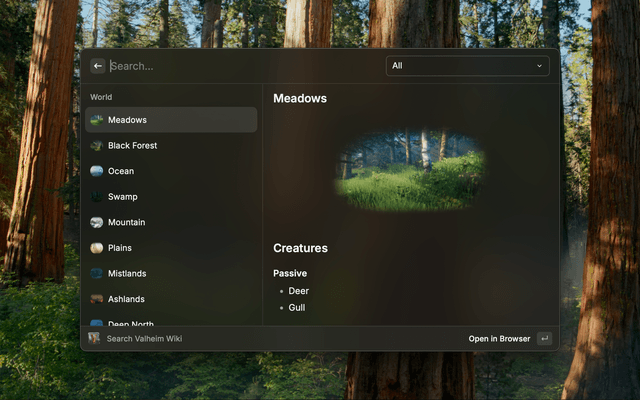Image resolution: width=640 pixels, height=400 pixels.
Task: Click the Meadows biome icon
Action: click(x=96, y=120)
